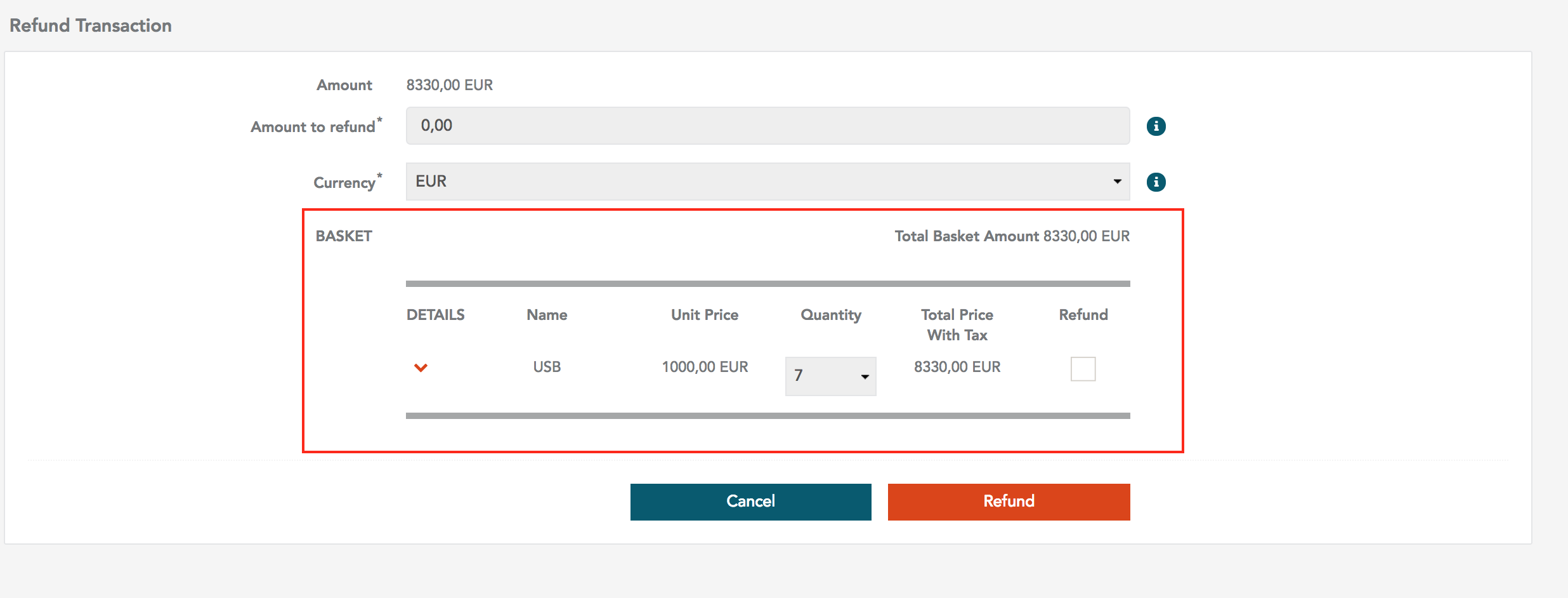Click the unit price 1000,00 EUR cell
Screen dimensions: 1568x598
pos(705,367)
